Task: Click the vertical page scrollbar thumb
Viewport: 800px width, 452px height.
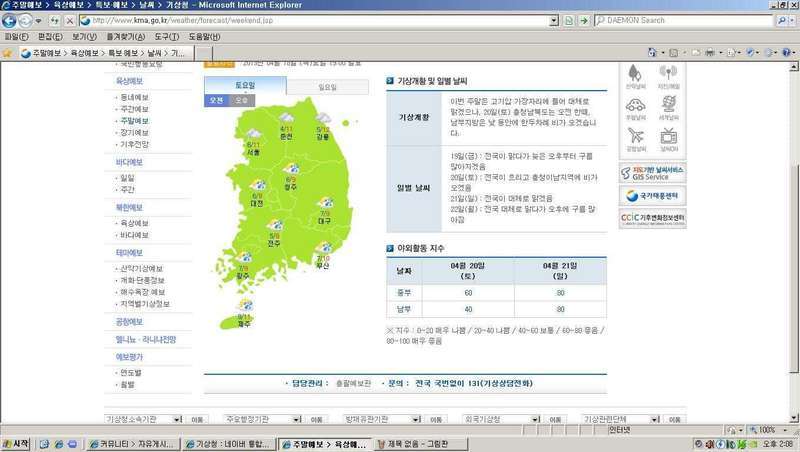Action: click(793, 268)
